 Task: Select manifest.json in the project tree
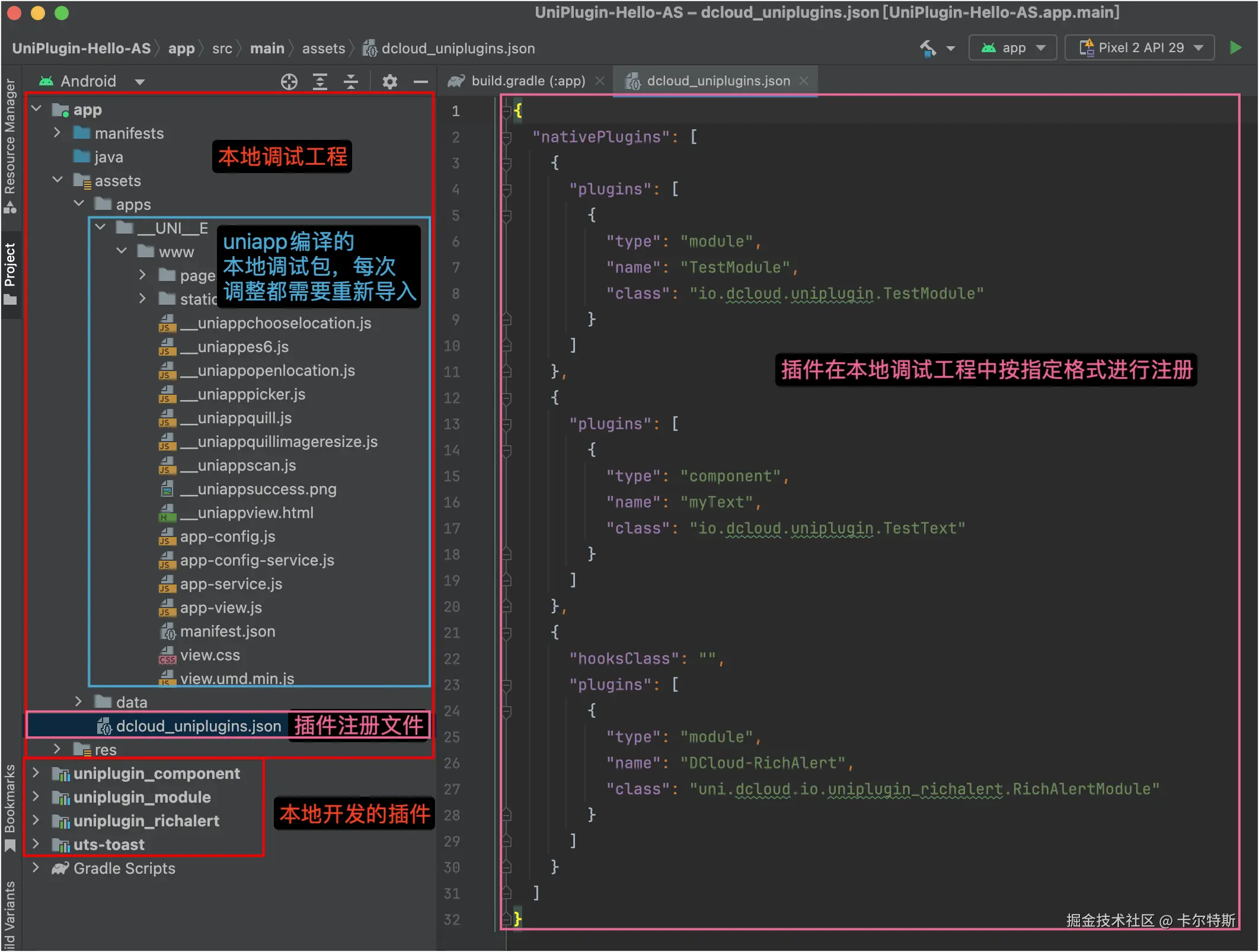pyautogui.click(x=227, y=631)
